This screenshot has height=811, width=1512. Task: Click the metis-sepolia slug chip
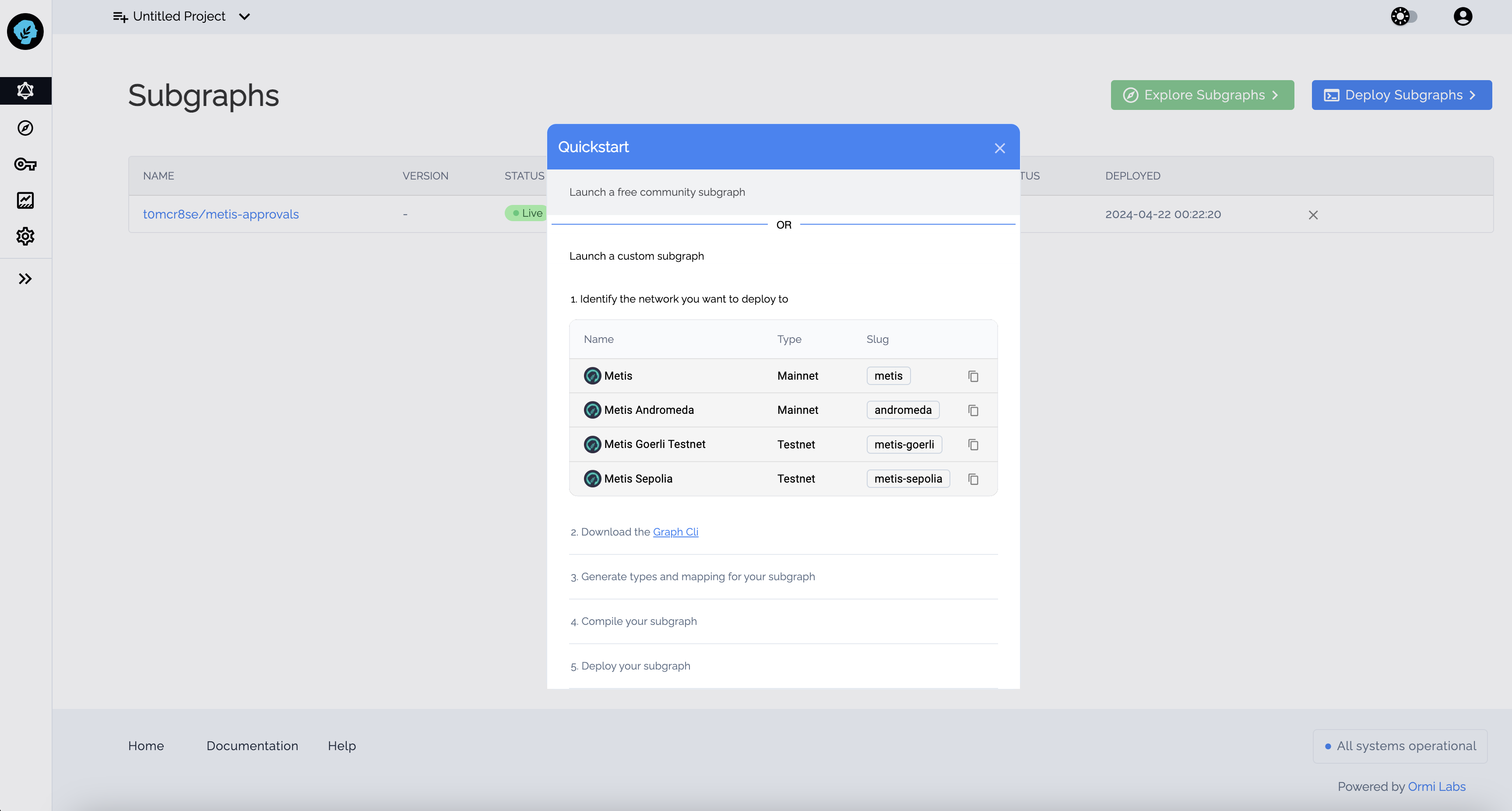tap(908, 479)
